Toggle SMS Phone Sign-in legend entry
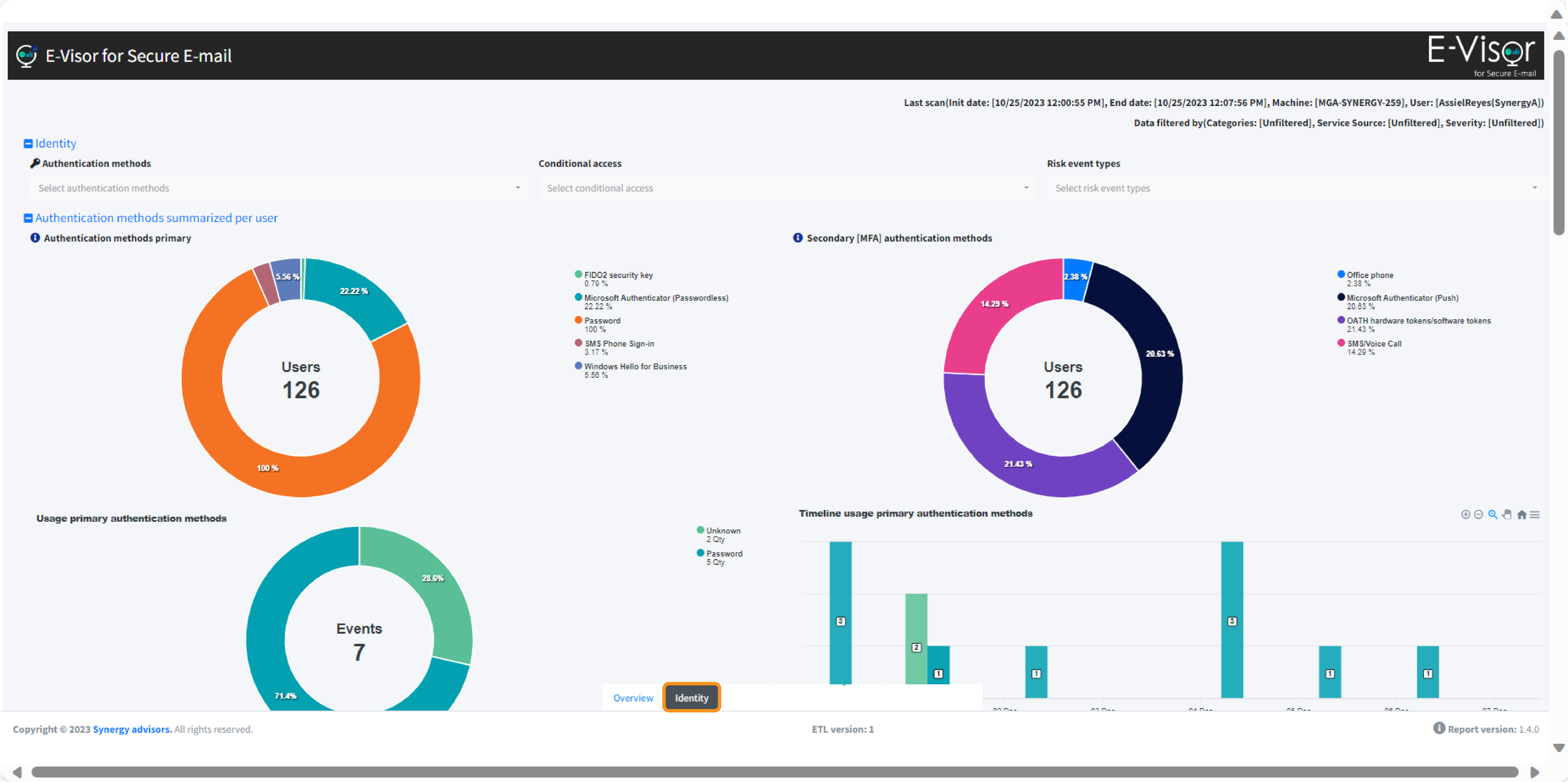 click(x=615, y=348)
